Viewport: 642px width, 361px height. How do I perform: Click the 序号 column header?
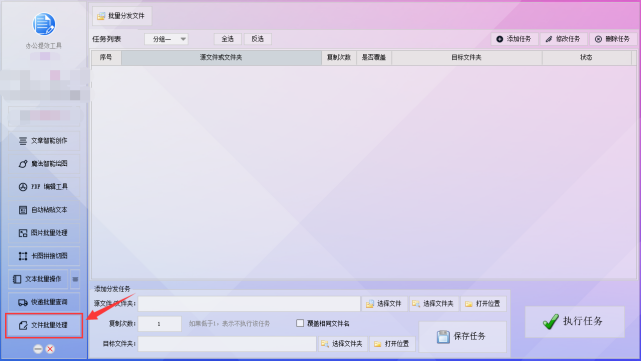tap(106, 58)
